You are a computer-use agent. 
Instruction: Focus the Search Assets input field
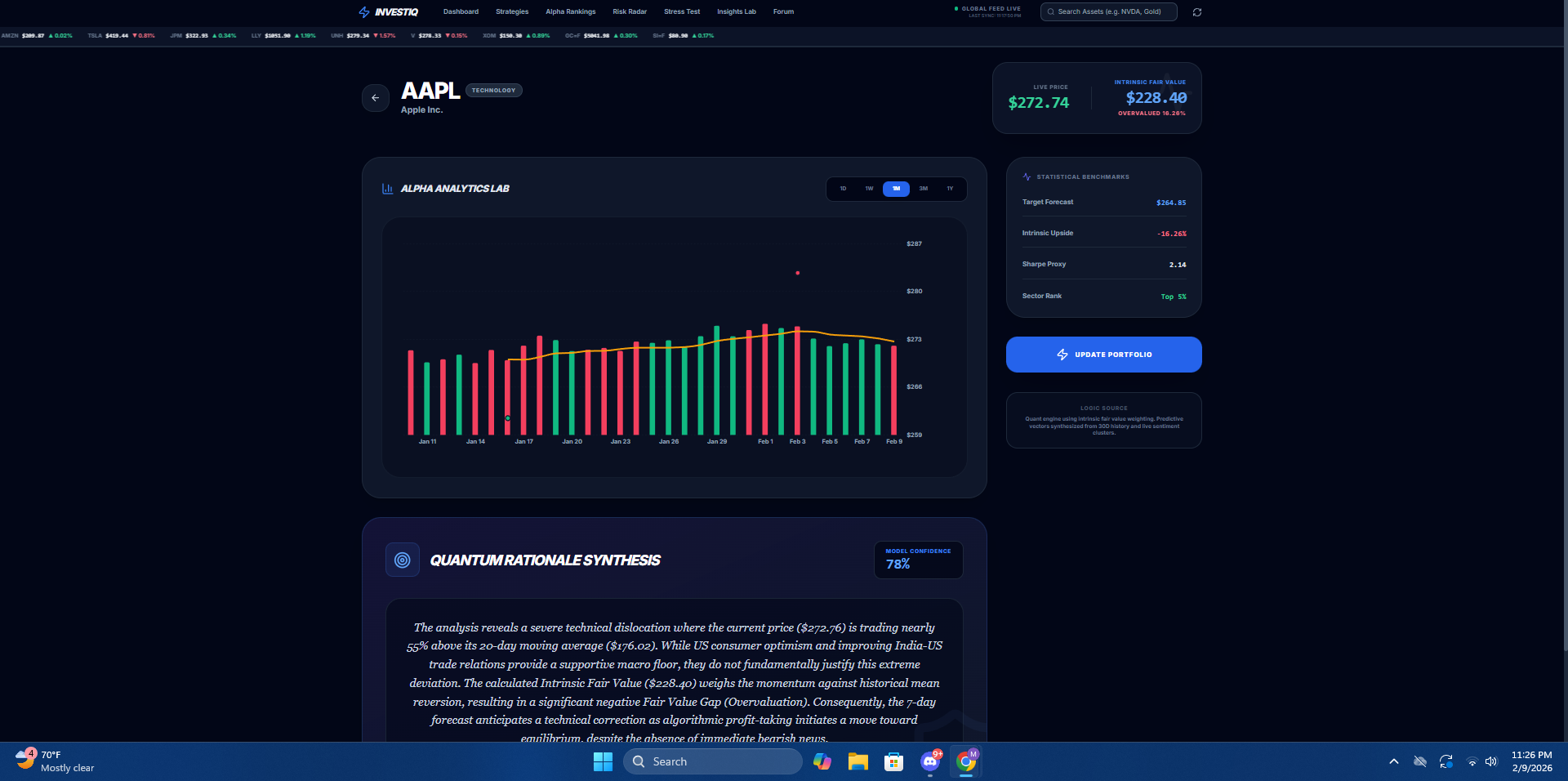coord(1108,12)
